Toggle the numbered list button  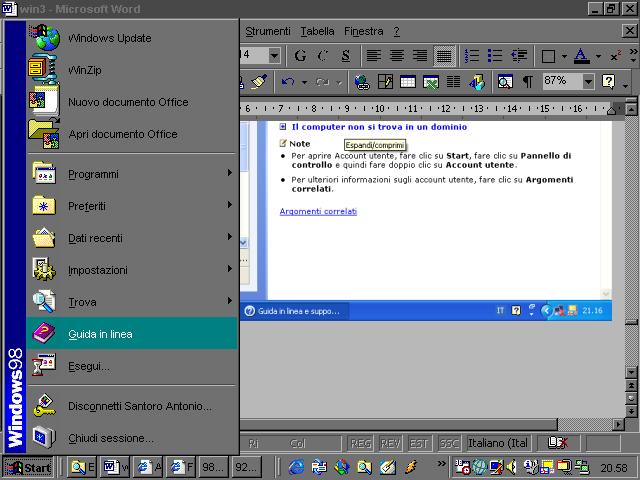pos(472,56)
